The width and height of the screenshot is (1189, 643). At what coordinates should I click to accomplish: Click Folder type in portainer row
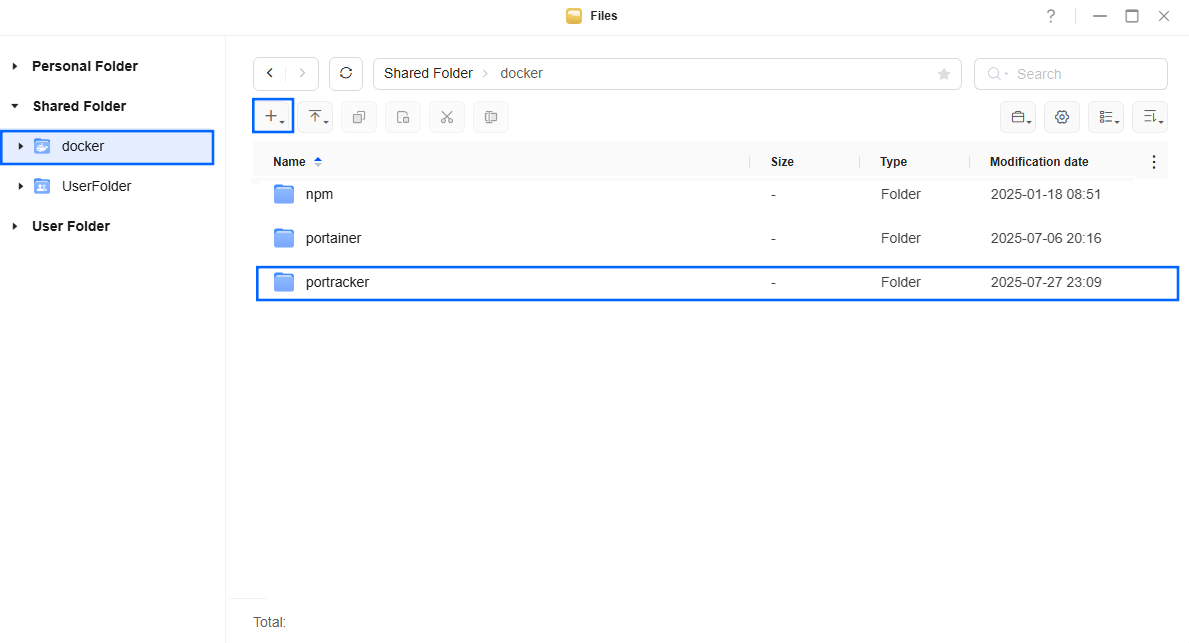click(x=901, y=238)
